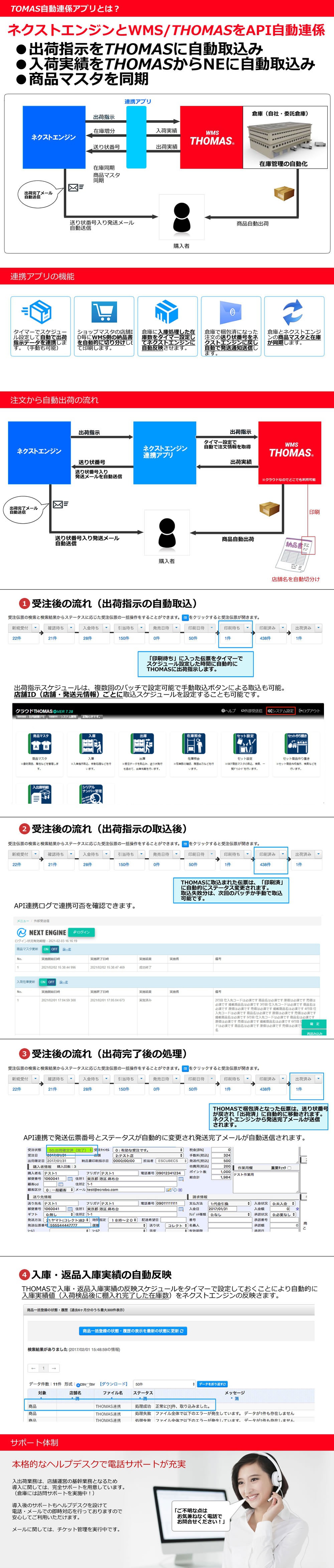The image size is (334, 1568).
Task: Click the ダウンロード link
Action: [114, 1384]
